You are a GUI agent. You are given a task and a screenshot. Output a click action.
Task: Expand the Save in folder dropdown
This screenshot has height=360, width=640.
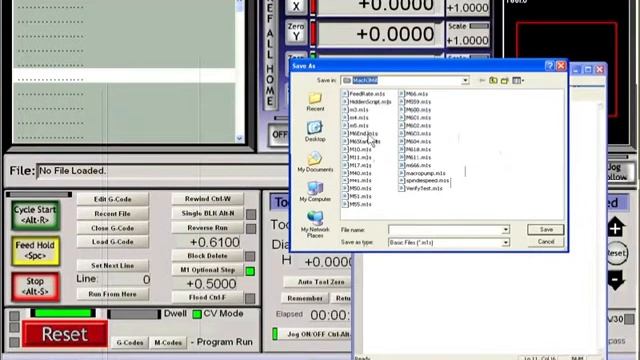(465, 80)
